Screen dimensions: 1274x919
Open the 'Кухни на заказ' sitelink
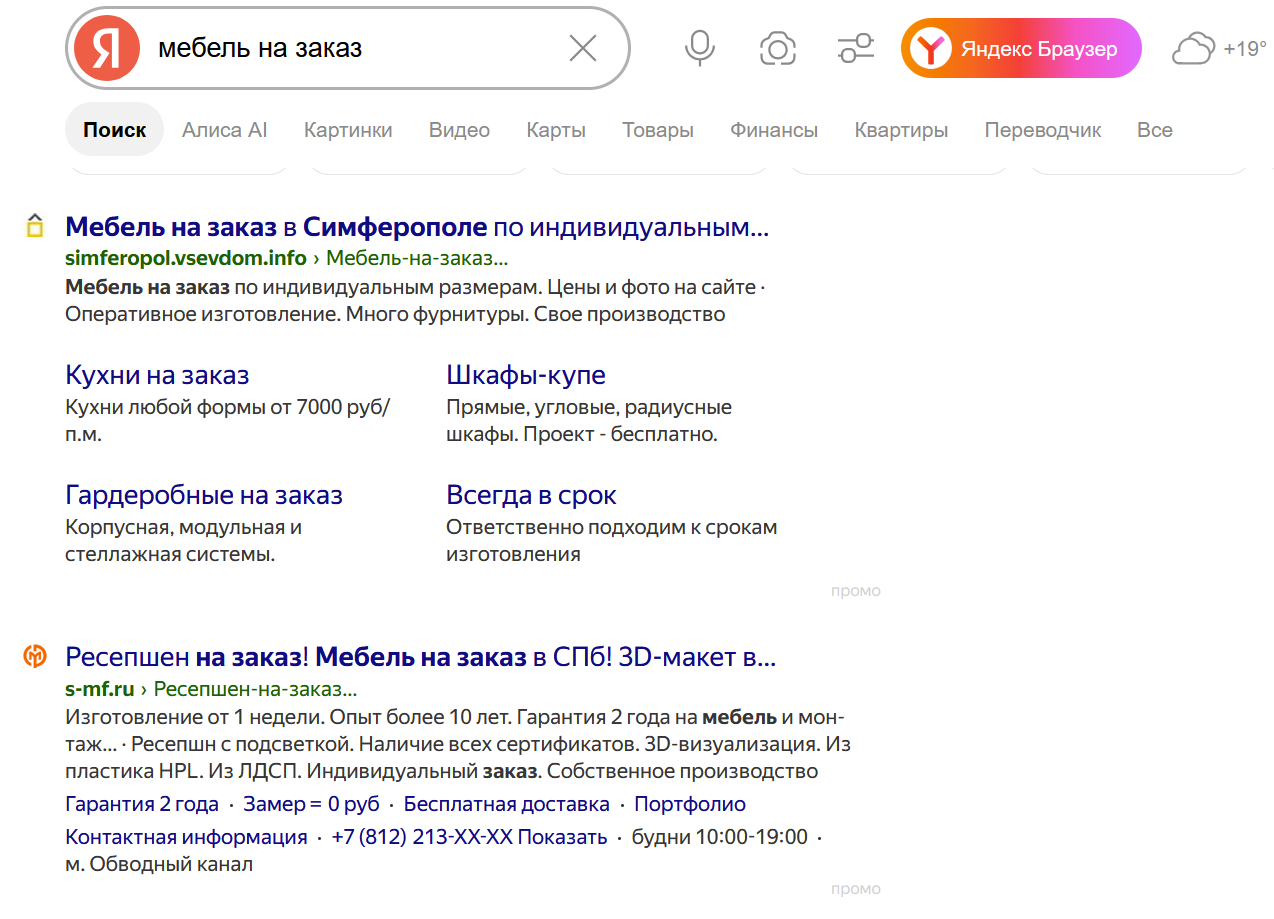pyautogui.click(x=157, y=375)
